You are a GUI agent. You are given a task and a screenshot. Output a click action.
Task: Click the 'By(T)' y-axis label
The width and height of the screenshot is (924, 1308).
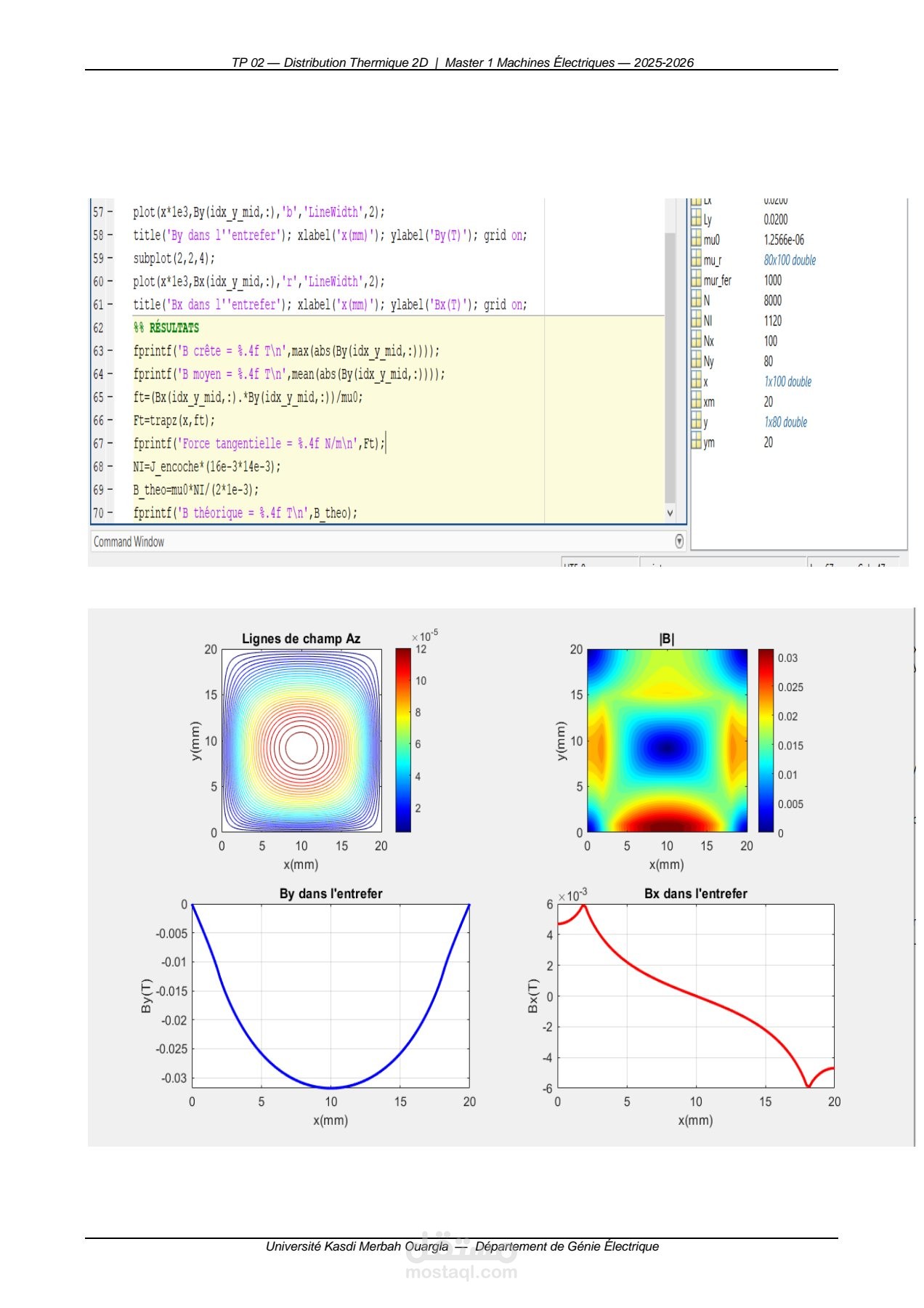click(147, 996)
